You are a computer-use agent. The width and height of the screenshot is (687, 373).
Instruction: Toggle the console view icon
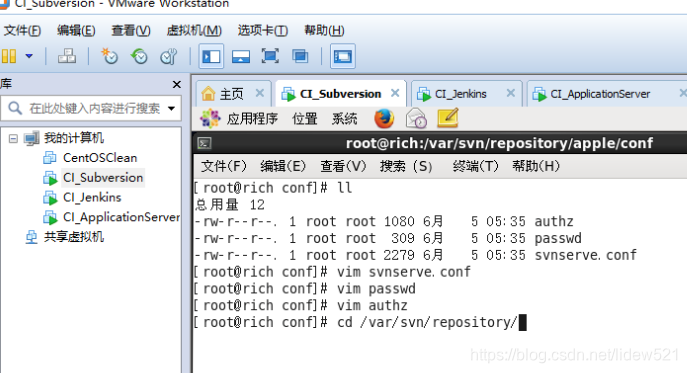343,56
